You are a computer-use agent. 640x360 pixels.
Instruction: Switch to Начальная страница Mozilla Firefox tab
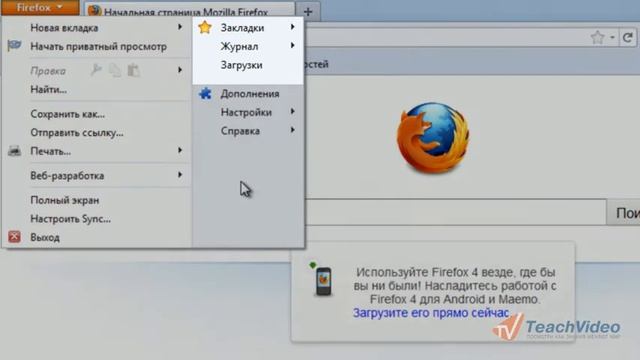click(189, 10)
